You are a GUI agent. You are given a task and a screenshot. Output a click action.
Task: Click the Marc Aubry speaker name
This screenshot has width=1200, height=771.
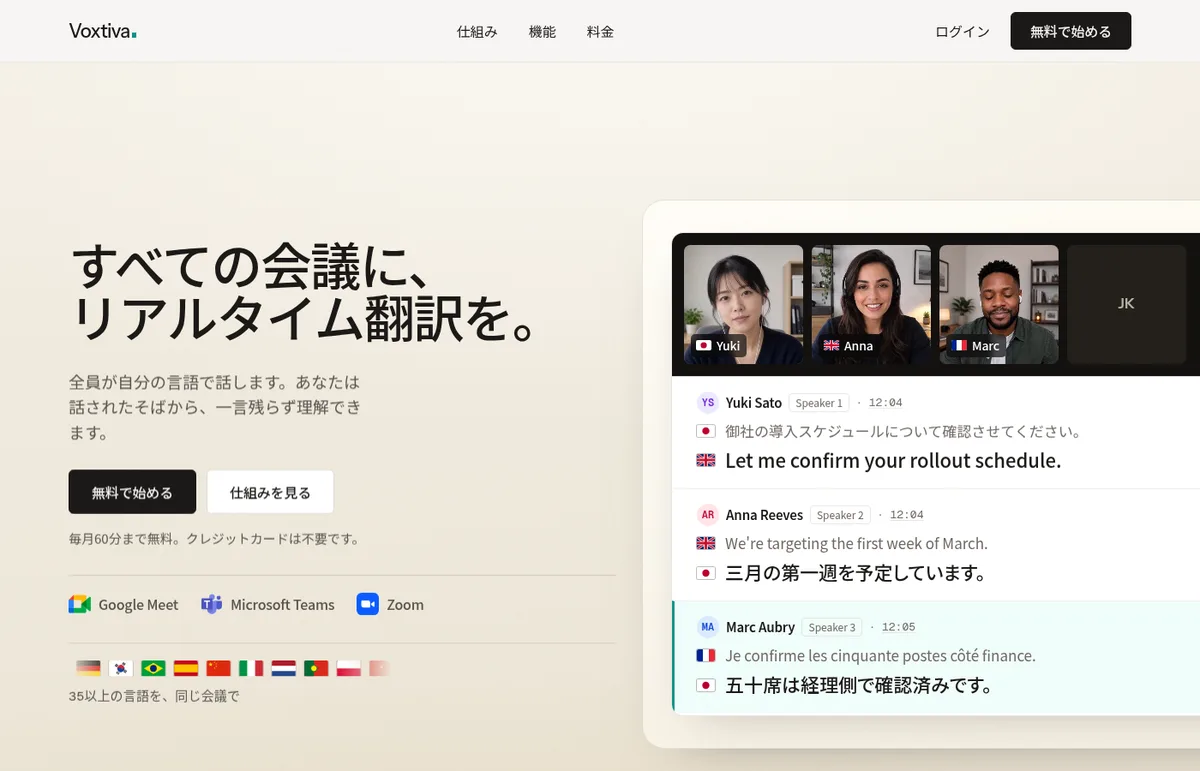pos(760,627)
